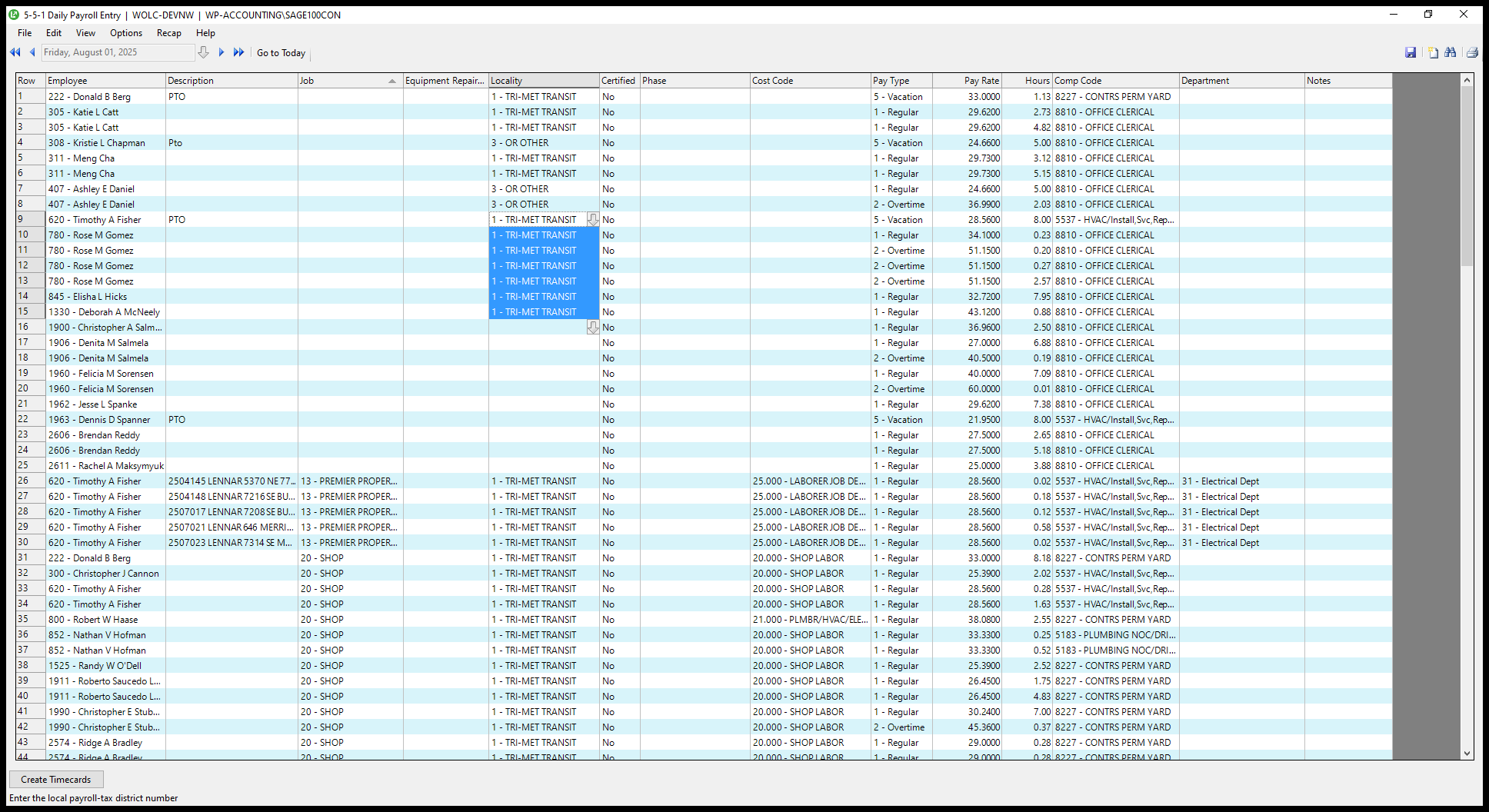Viewport: 1489px width, 812px height.
Task: Click the Go to Today button
Action: point(281,53)
